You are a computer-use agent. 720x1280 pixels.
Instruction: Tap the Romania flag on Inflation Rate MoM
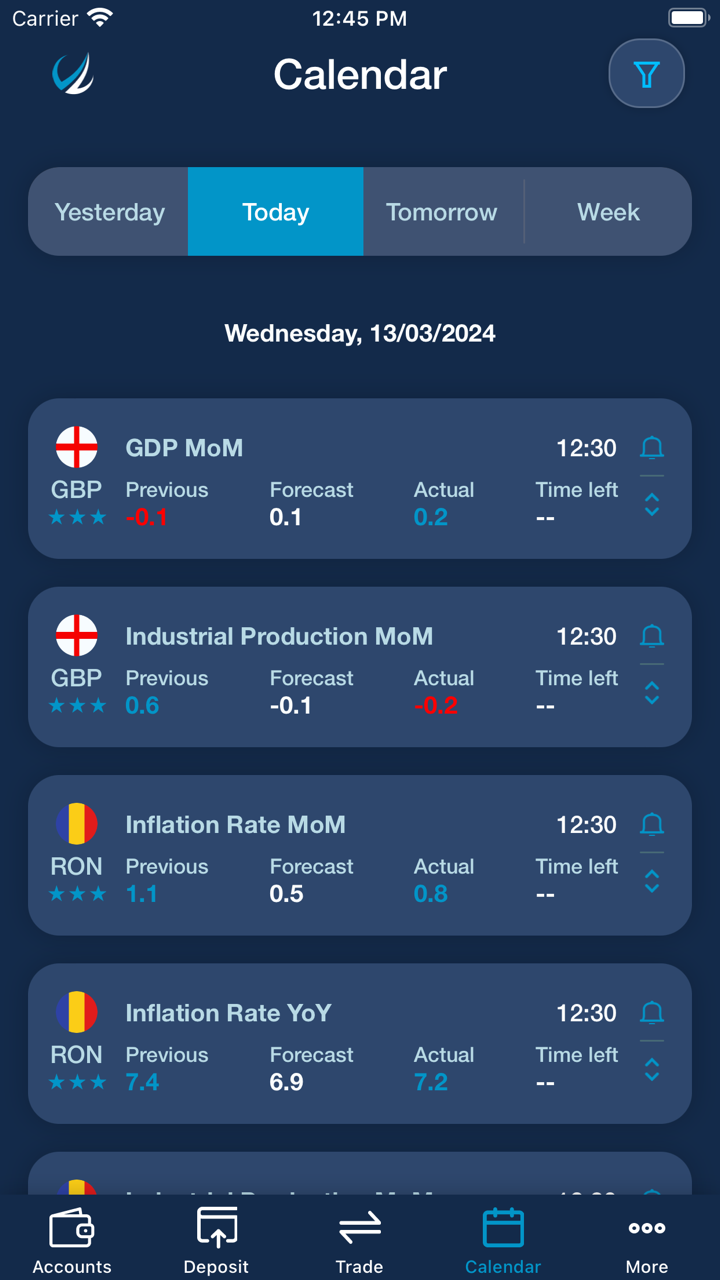tap(77, 824)
